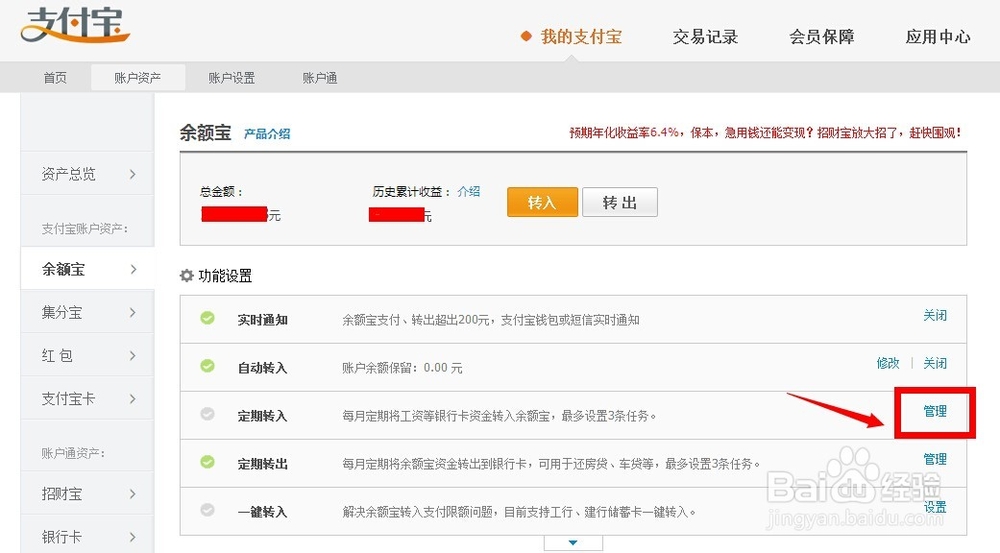Open 介绍 link beside 历史累计收益
Viewport: 1000px width, 553px height.
click(x=469, y=191)
